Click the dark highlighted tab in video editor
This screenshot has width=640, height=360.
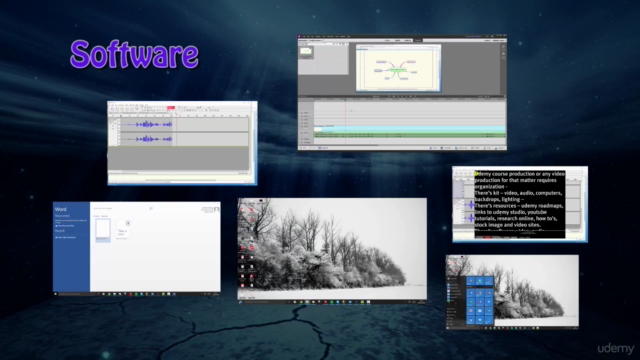point(418,40)
